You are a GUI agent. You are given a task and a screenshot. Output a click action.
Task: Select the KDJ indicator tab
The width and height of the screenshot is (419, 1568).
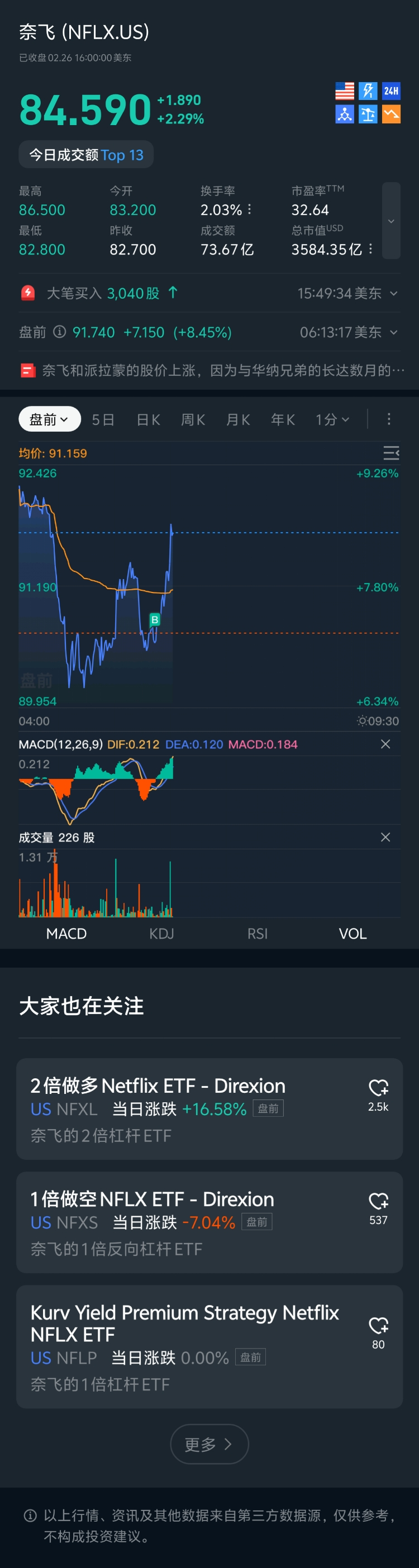(x=161, y=933)
